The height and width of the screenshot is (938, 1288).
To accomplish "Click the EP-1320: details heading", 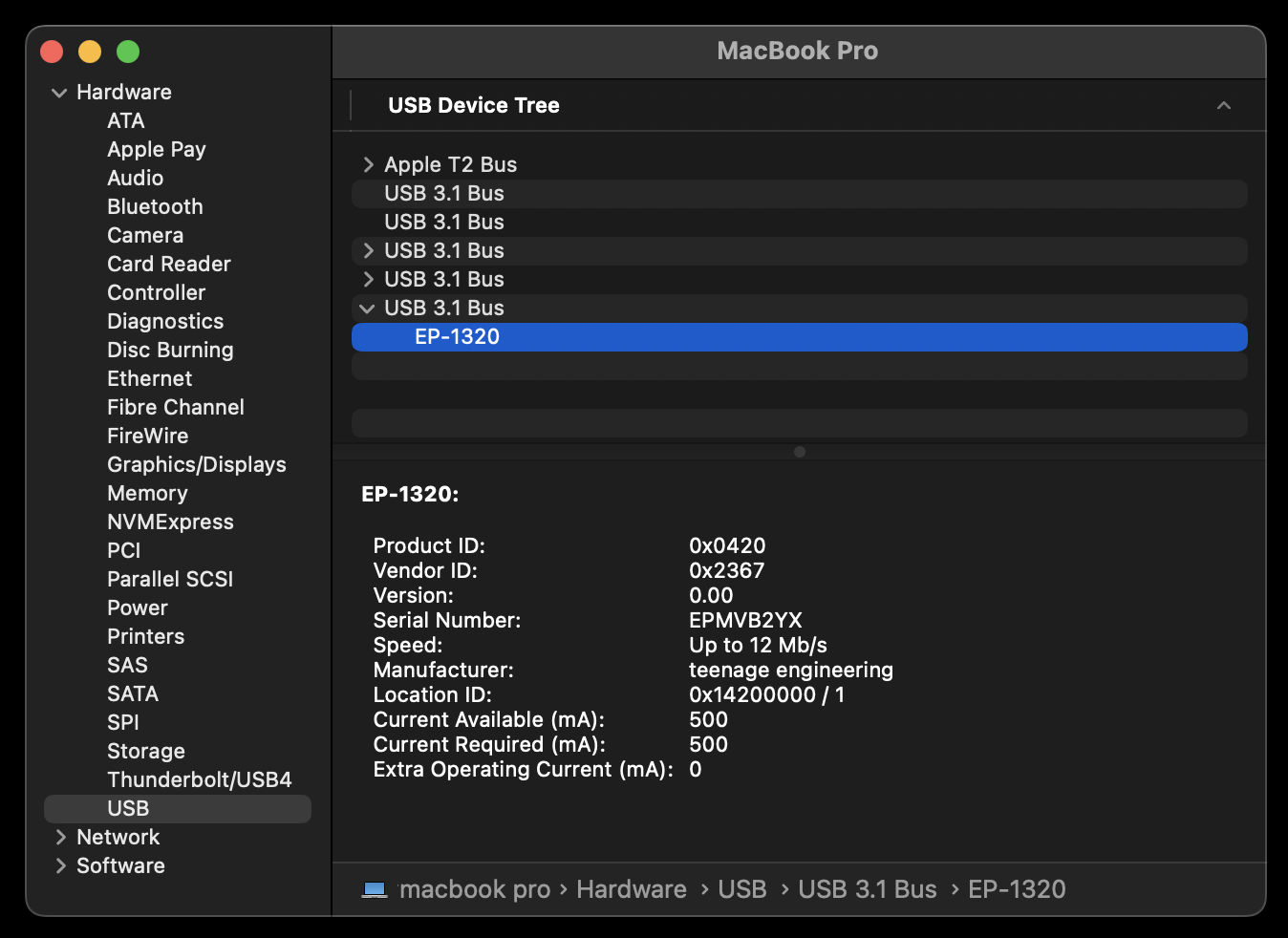I will 410,495.
